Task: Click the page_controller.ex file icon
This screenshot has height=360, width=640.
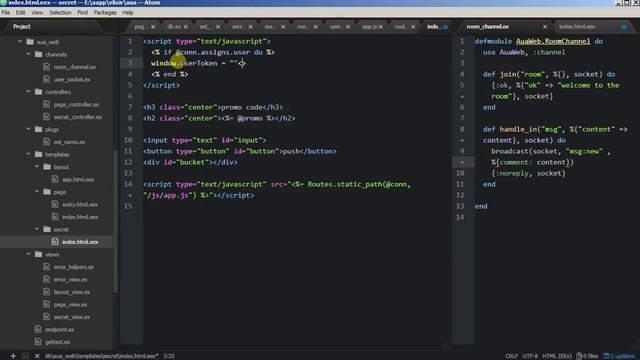Action: [x=47, y=104]
